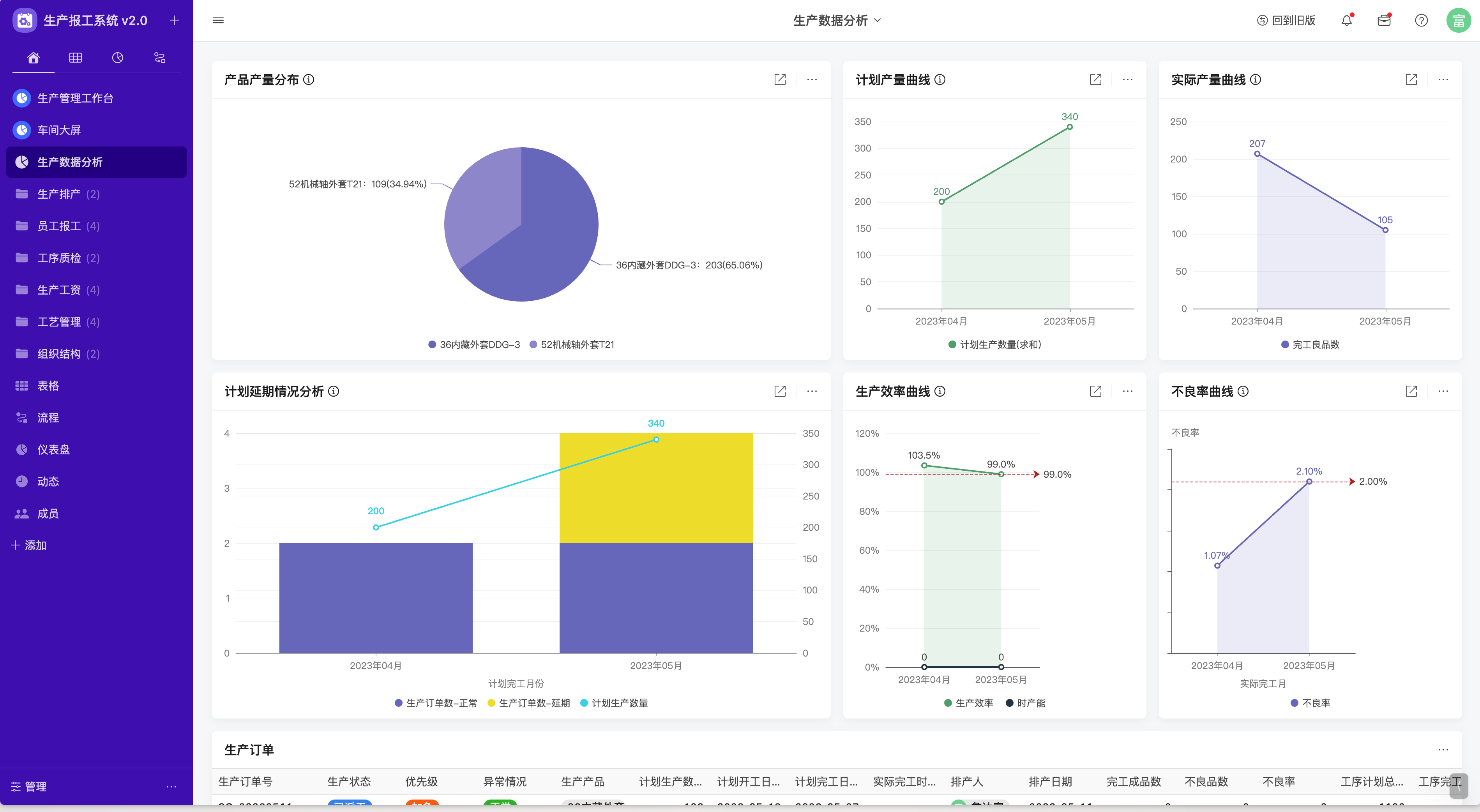Click info icon next to 不良率曲线
This screenshot has width=1480, height=812.
(x=1243, y=391)
